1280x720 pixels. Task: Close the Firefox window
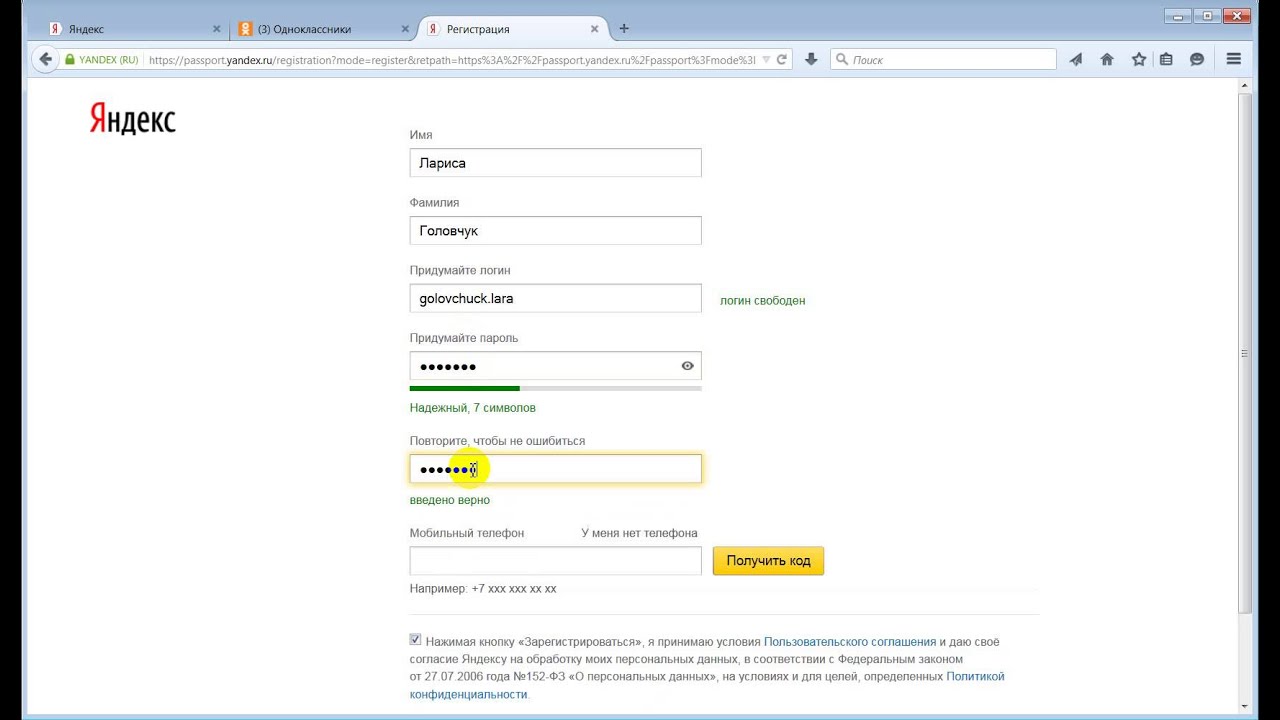pos(1236,15)
